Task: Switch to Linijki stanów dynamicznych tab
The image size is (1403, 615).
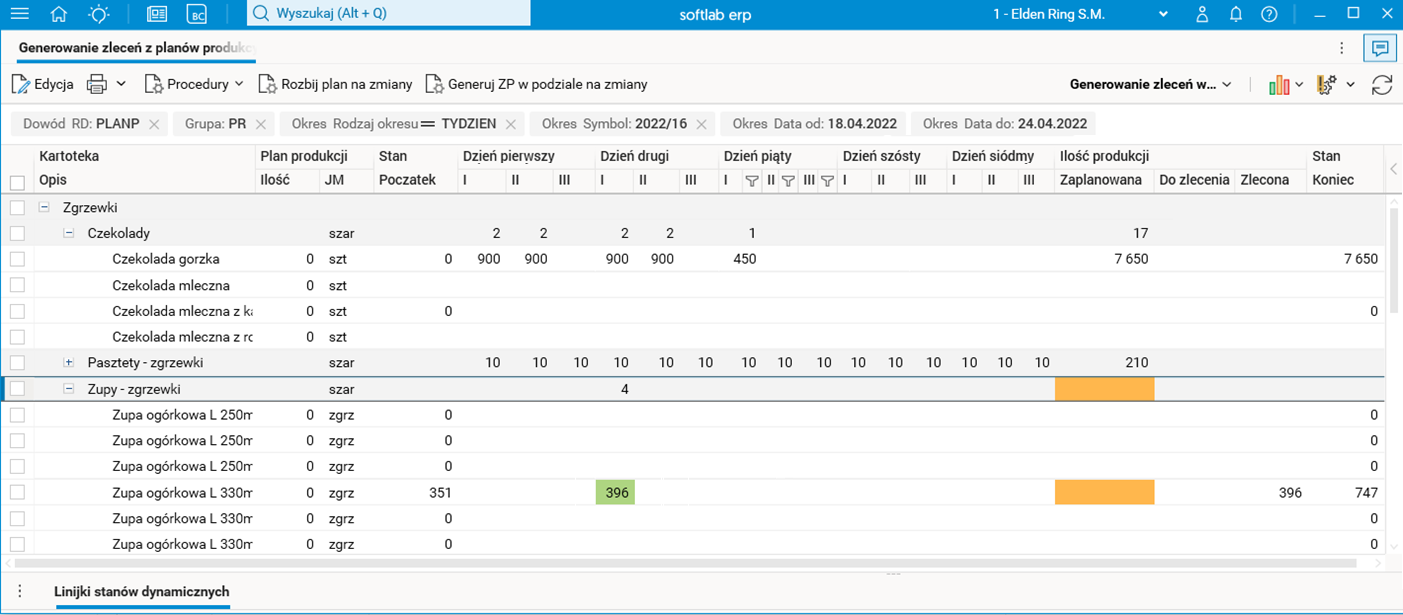Action: click(x=142, y=591)
